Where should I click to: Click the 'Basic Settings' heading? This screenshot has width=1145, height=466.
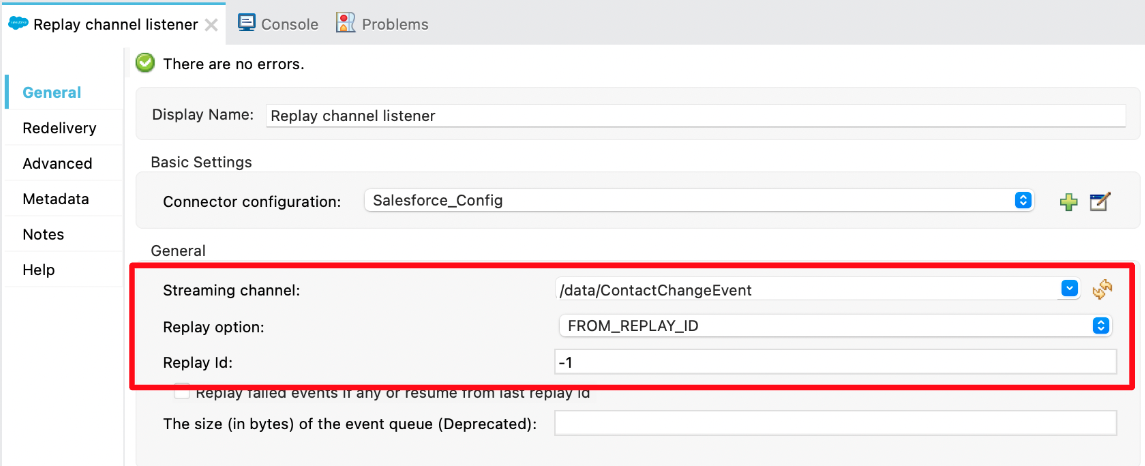point(202,162)
